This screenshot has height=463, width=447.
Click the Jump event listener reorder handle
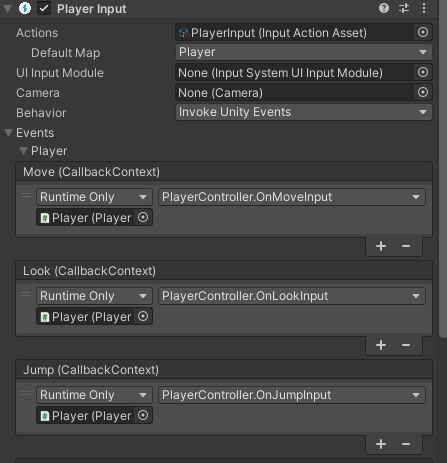[26, 393]
